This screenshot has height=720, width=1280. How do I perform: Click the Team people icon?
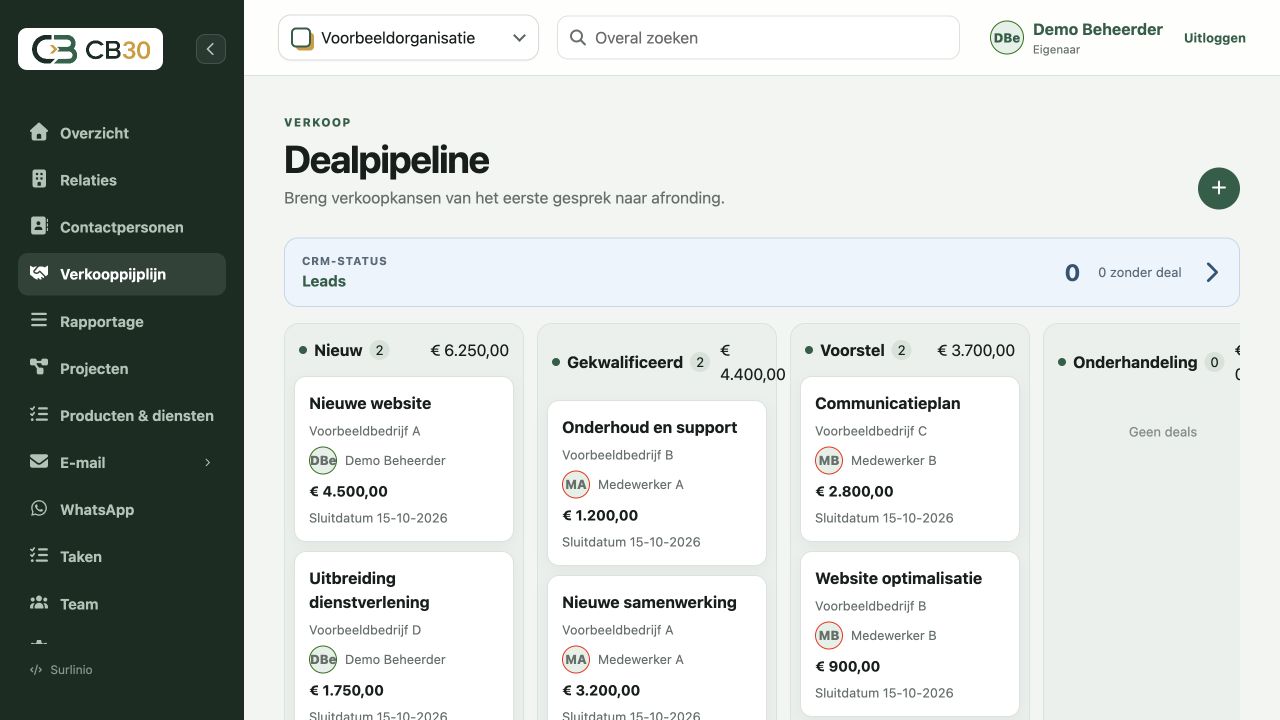point(39,602)
